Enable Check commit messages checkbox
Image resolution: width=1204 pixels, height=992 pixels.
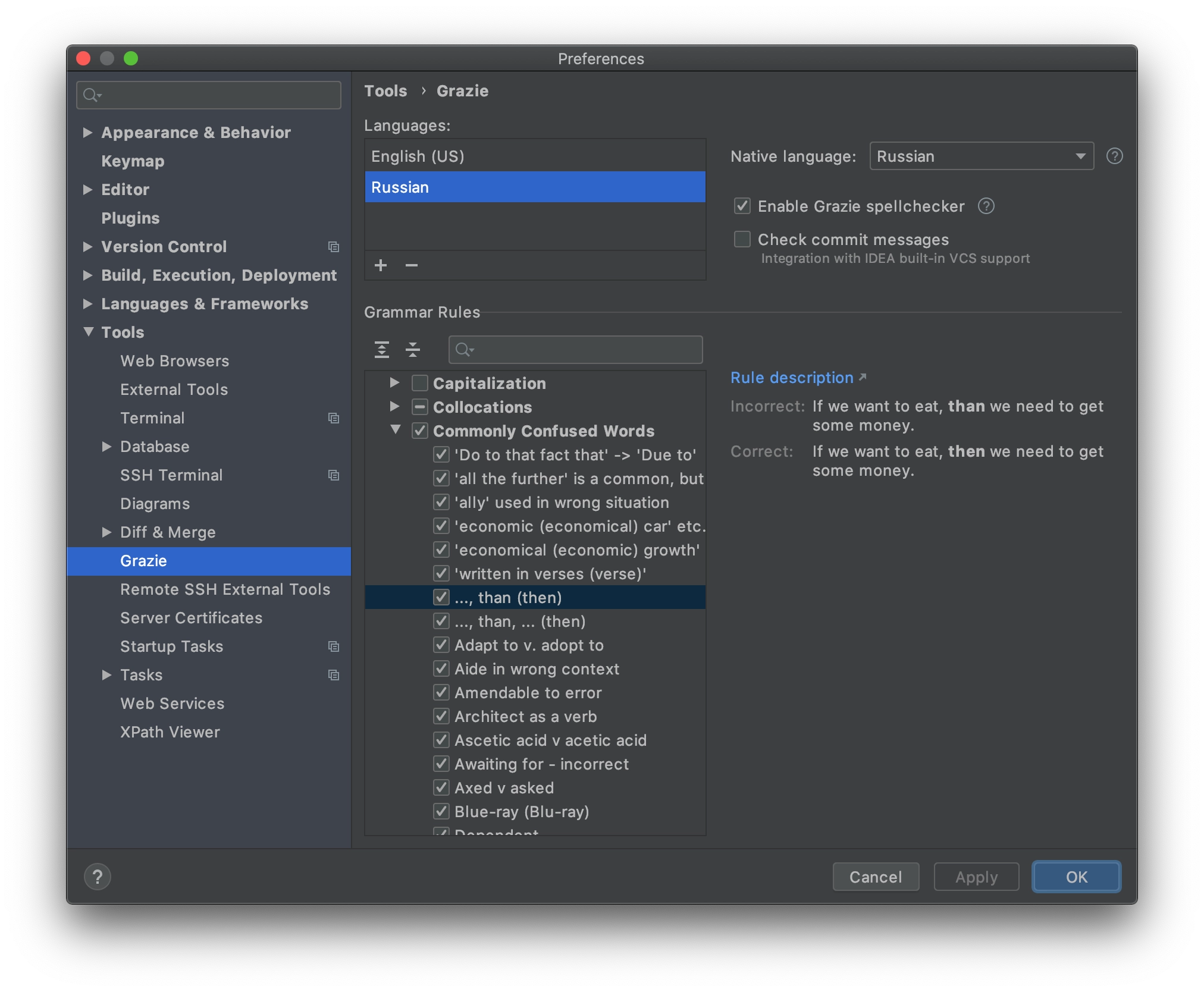pyautogui.click(x=742, y=239)
